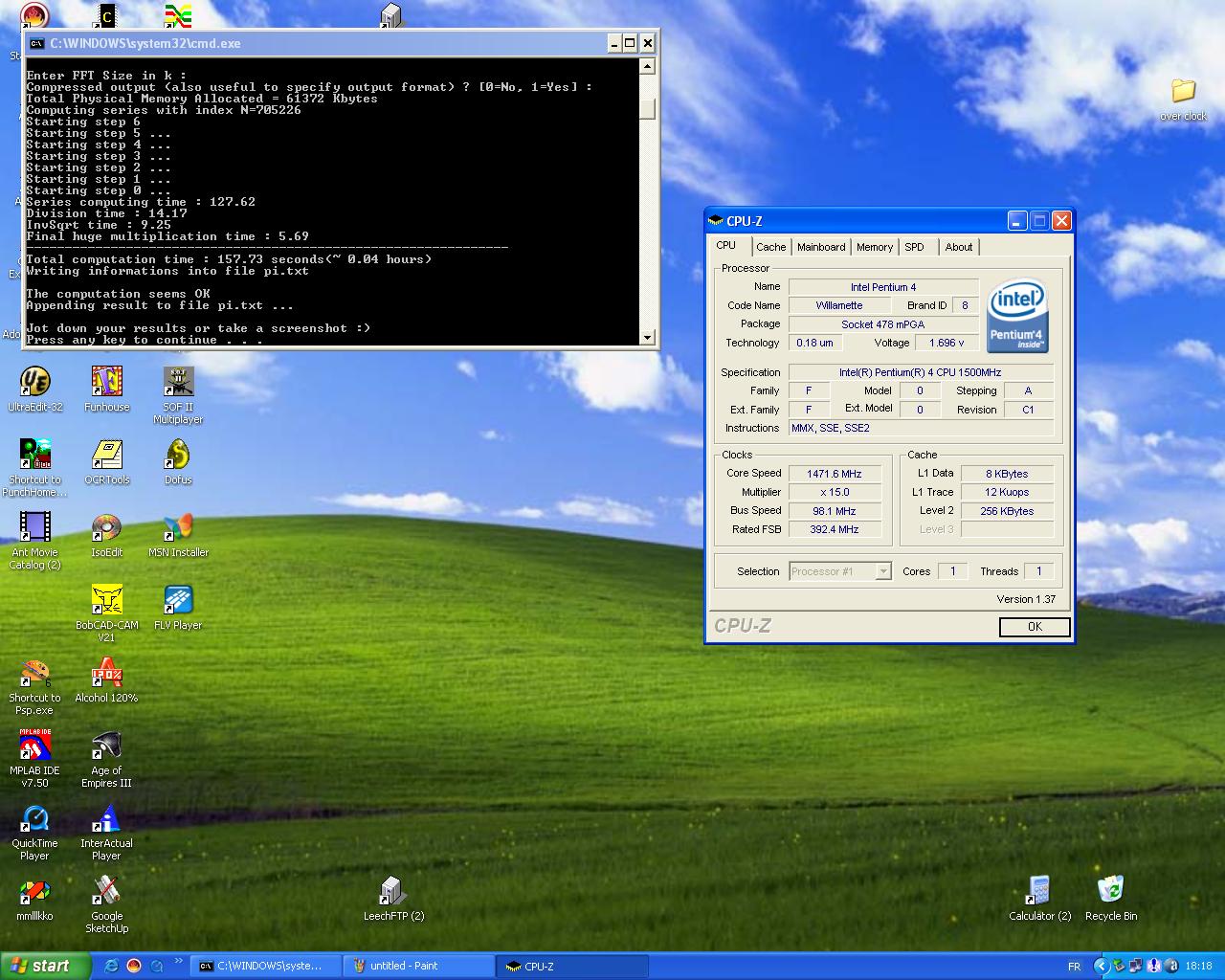The width and height of the screenshot is (1225, 980).
Task: Open the About tab in CPU-Z
Action: pyautogui.click(x=959, y=247)
